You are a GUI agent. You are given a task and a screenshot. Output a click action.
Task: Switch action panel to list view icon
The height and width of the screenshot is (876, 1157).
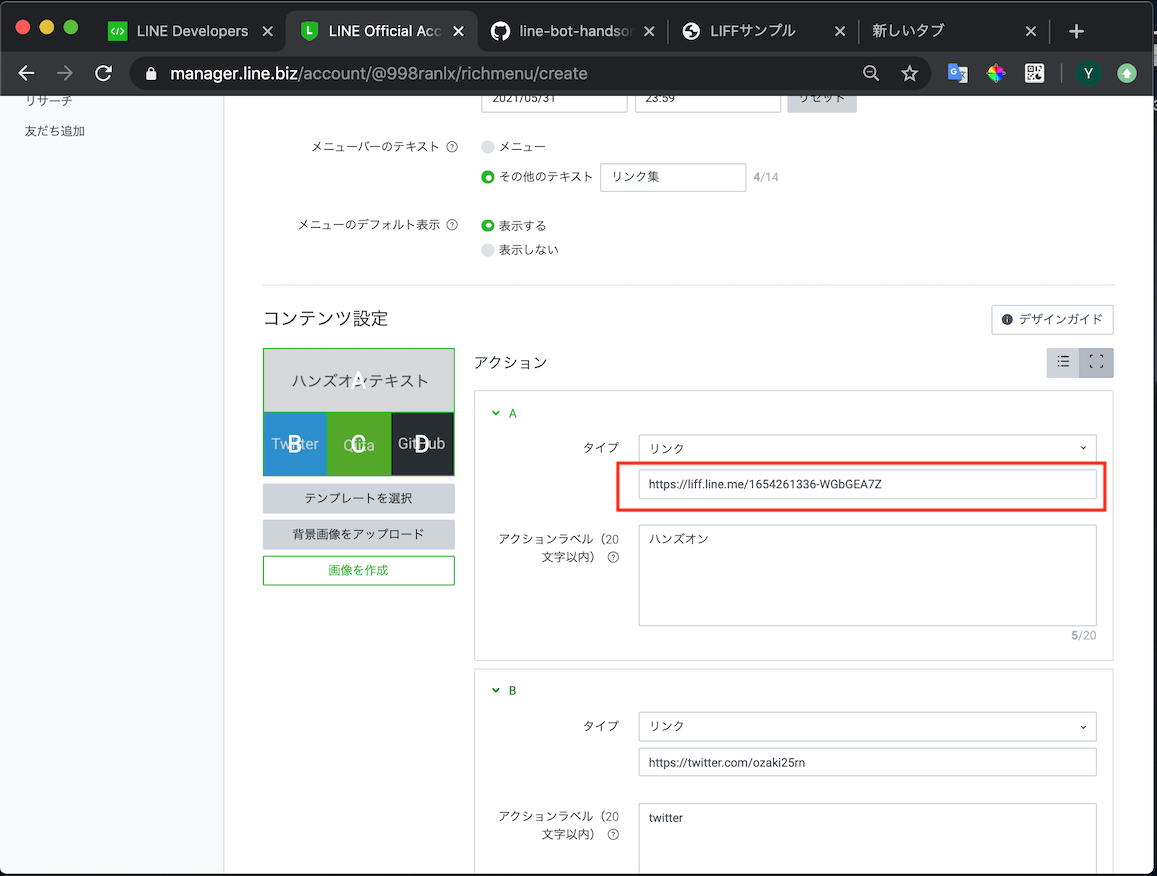(1063, 362)
